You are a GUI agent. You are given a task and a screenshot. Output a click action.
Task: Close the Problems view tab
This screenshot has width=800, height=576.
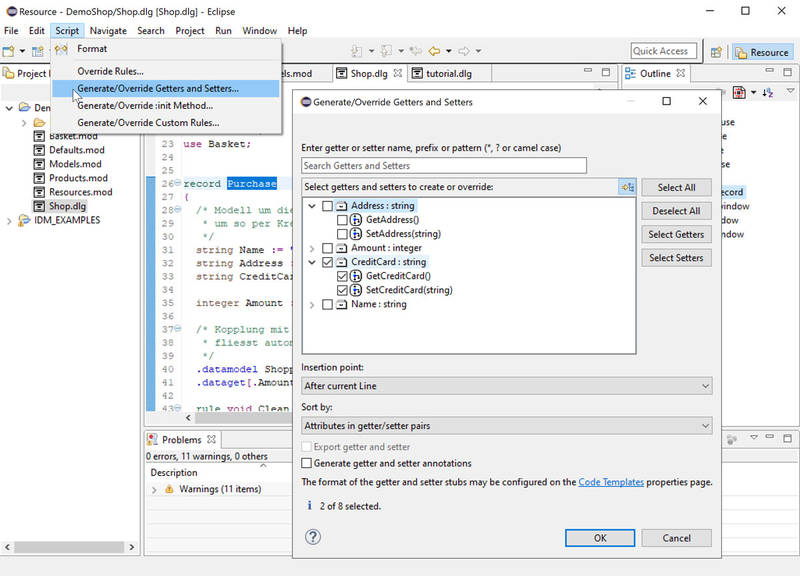[x=211, y=439]
